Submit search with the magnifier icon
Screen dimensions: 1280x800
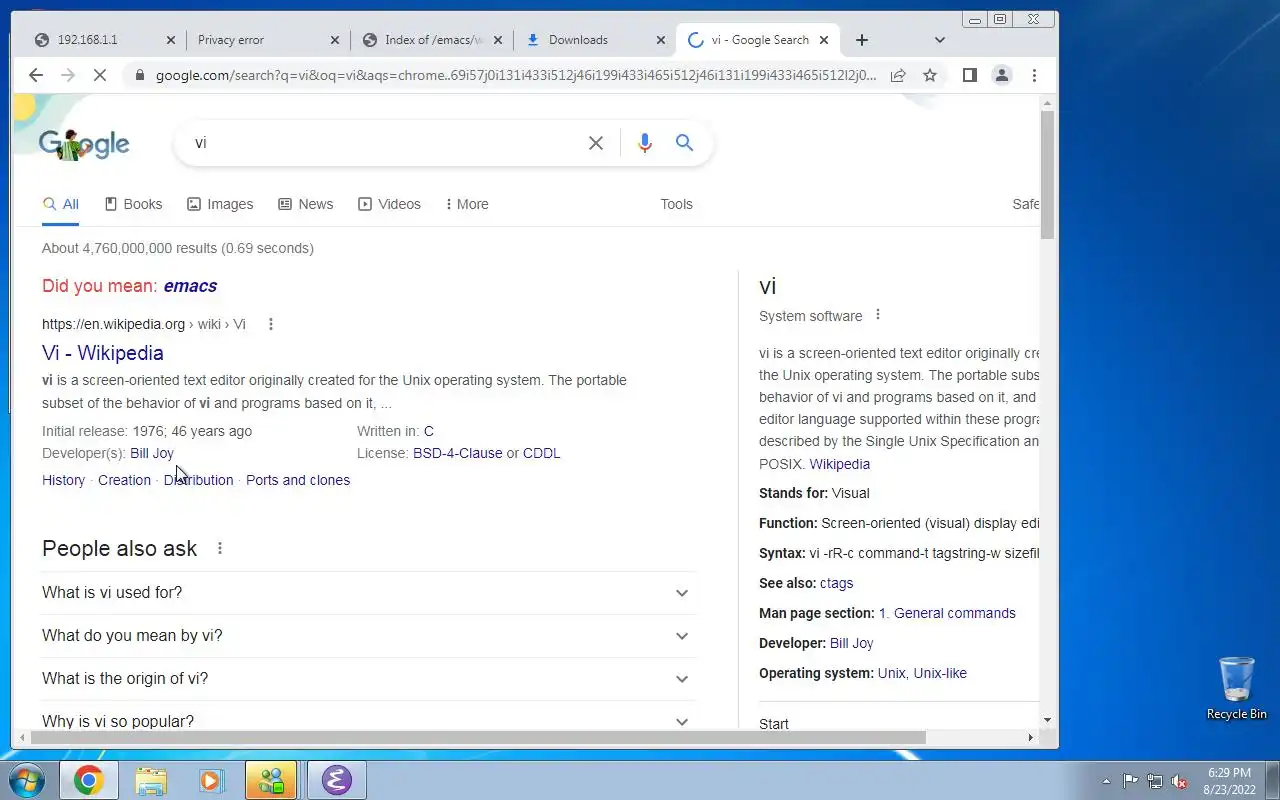[684, 143]
